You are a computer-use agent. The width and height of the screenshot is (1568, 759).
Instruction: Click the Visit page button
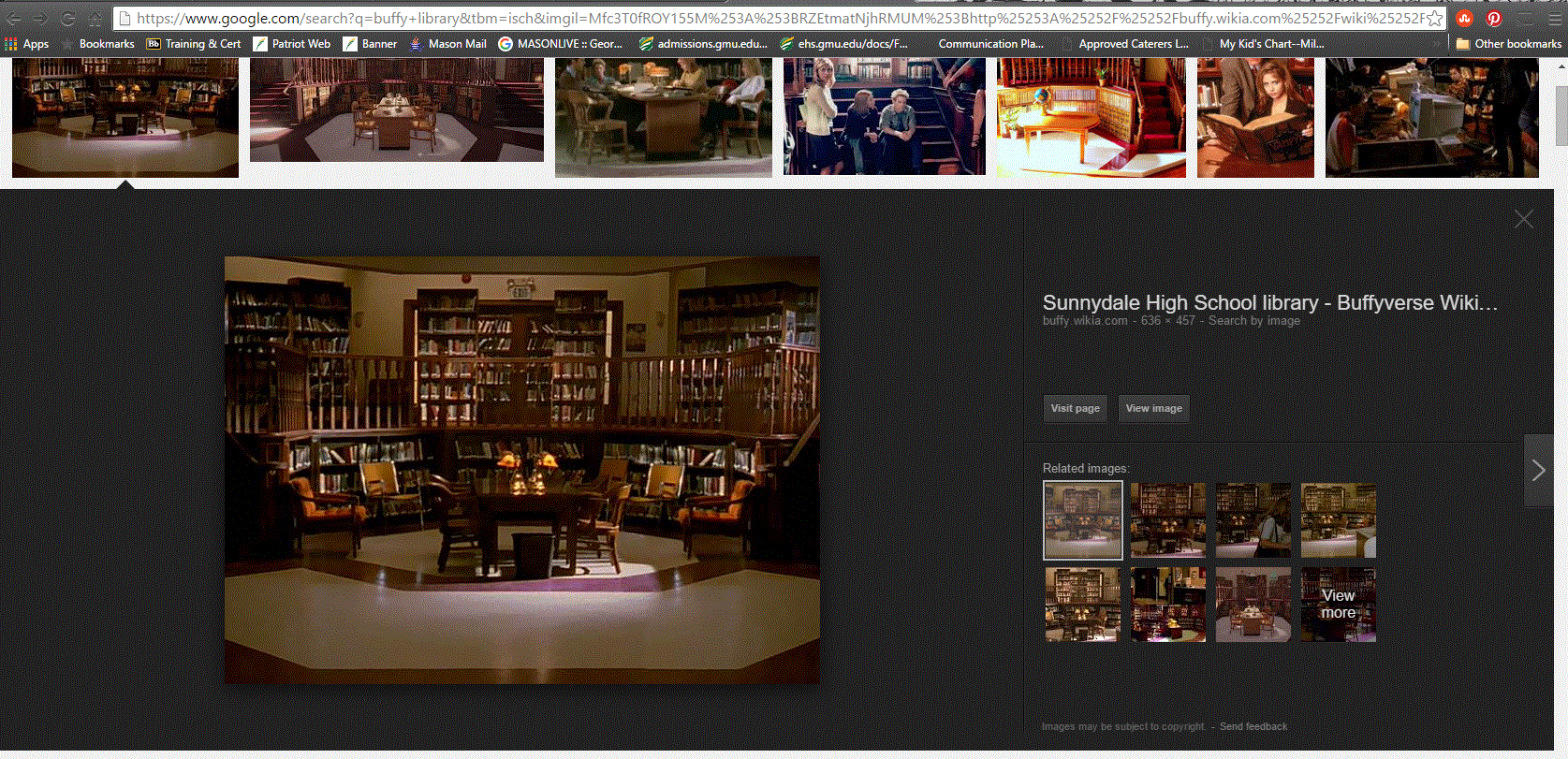[x=1075, y=408]
